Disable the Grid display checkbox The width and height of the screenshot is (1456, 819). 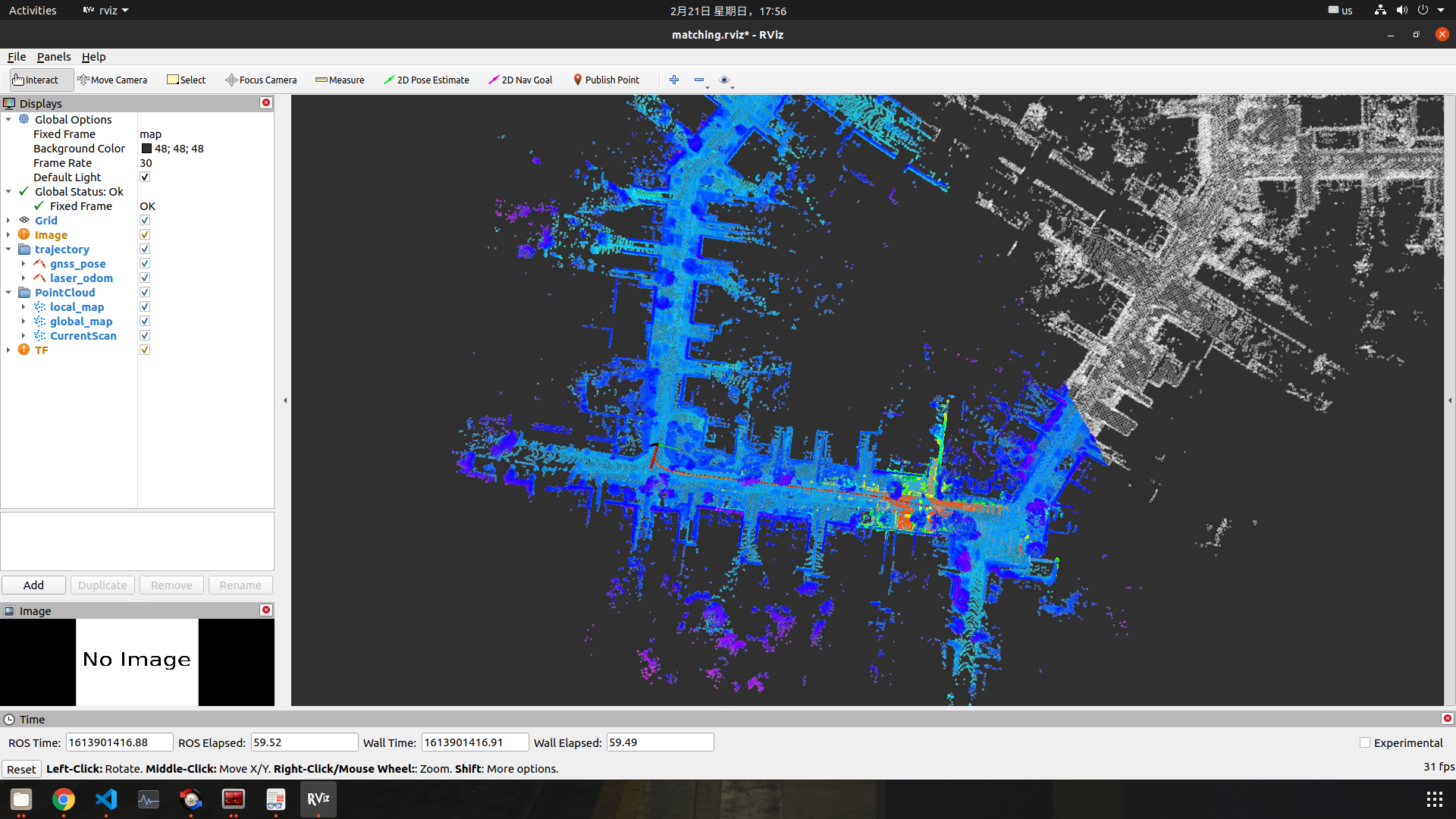[145, 220]
